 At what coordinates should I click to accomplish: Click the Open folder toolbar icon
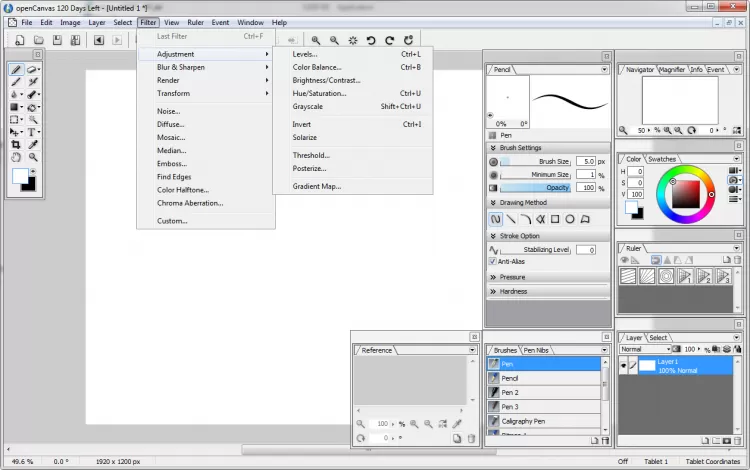39,40
